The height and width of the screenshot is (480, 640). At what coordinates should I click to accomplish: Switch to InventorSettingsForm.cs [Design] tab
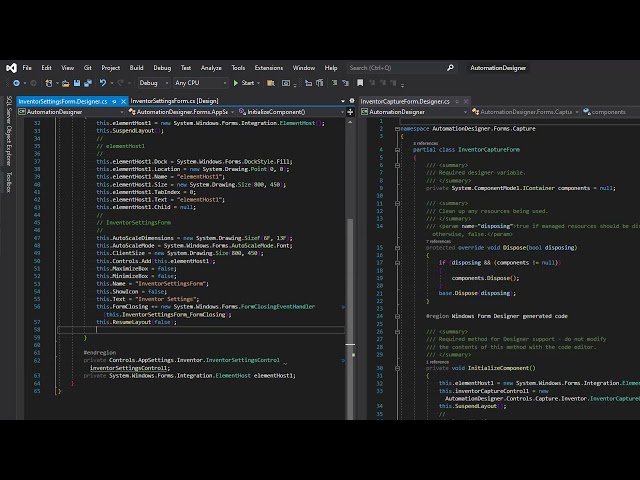click(x=174, y=101)
